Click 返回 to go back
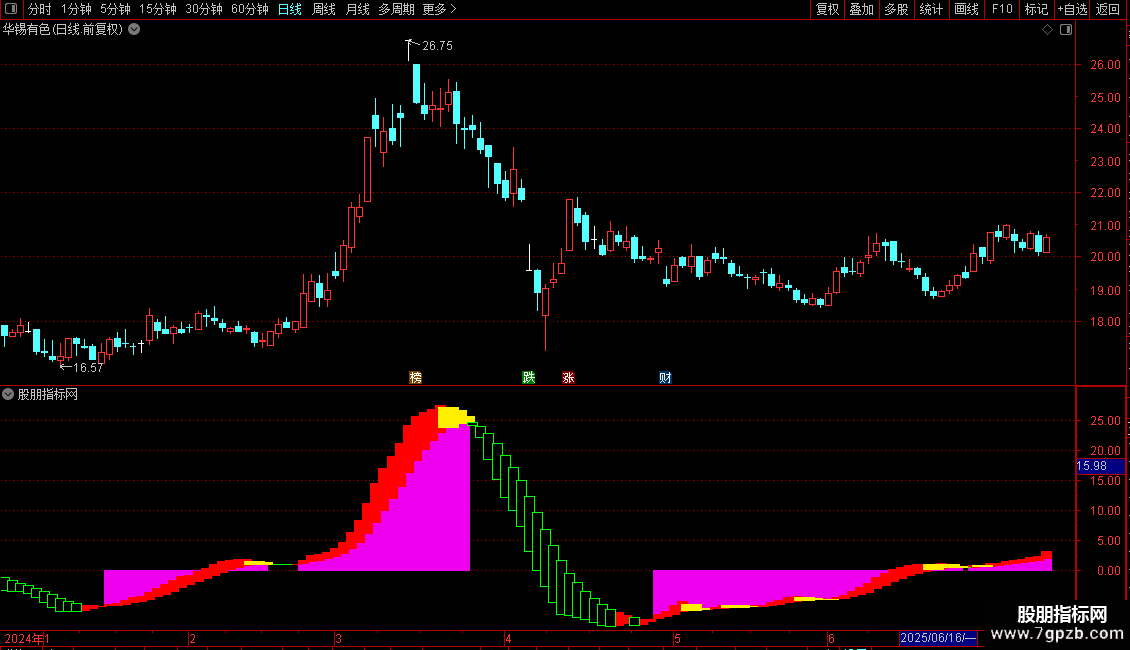Viewport: 1130px width, 650px height. click(x=1108, y=9)
